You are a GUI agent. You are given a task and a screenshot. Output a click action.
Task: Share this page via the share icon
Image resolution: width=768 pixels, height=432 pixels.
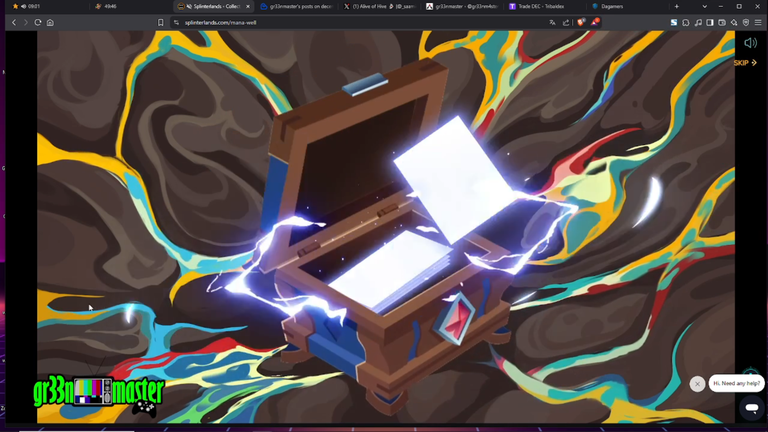pos(566,23)
